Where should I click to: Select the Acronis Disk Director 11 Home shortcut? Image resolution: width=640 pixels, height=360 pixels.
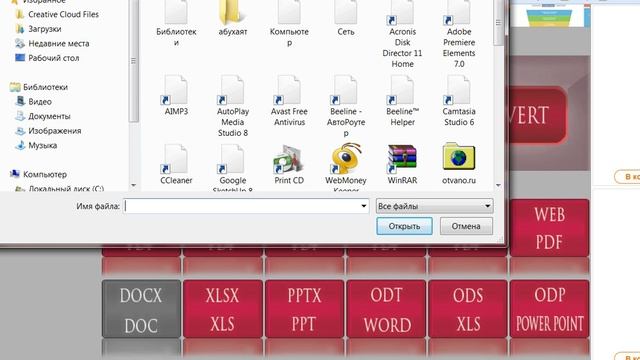(402, 35)
